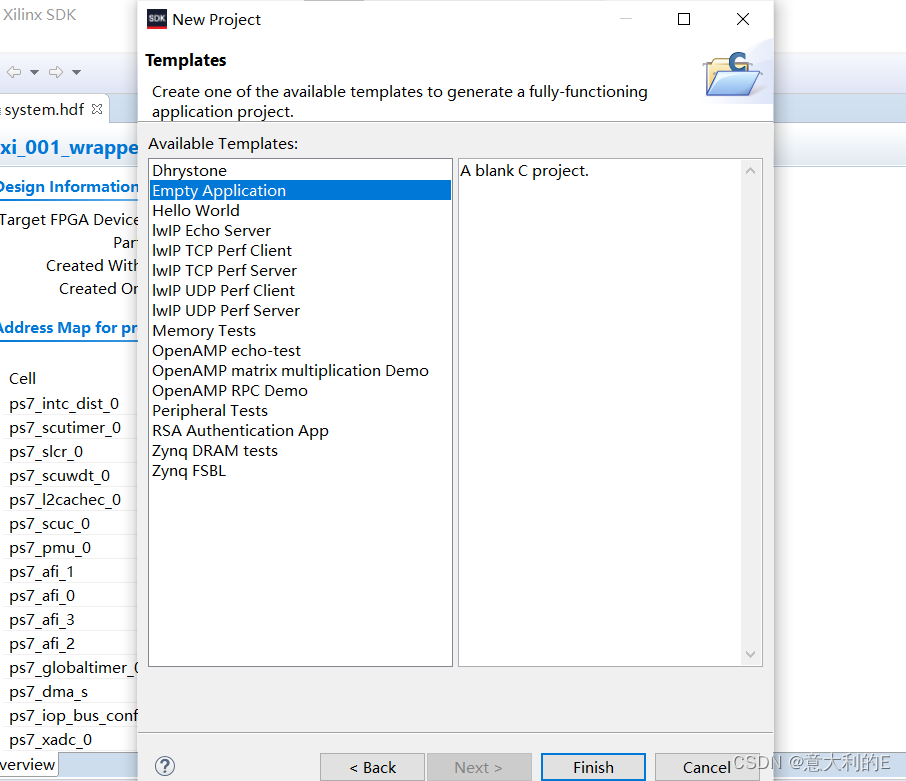This screenshot has height=781, width=906.
Task: Click ps7_slcr_0 cell row
Action: tap(46, 452)
